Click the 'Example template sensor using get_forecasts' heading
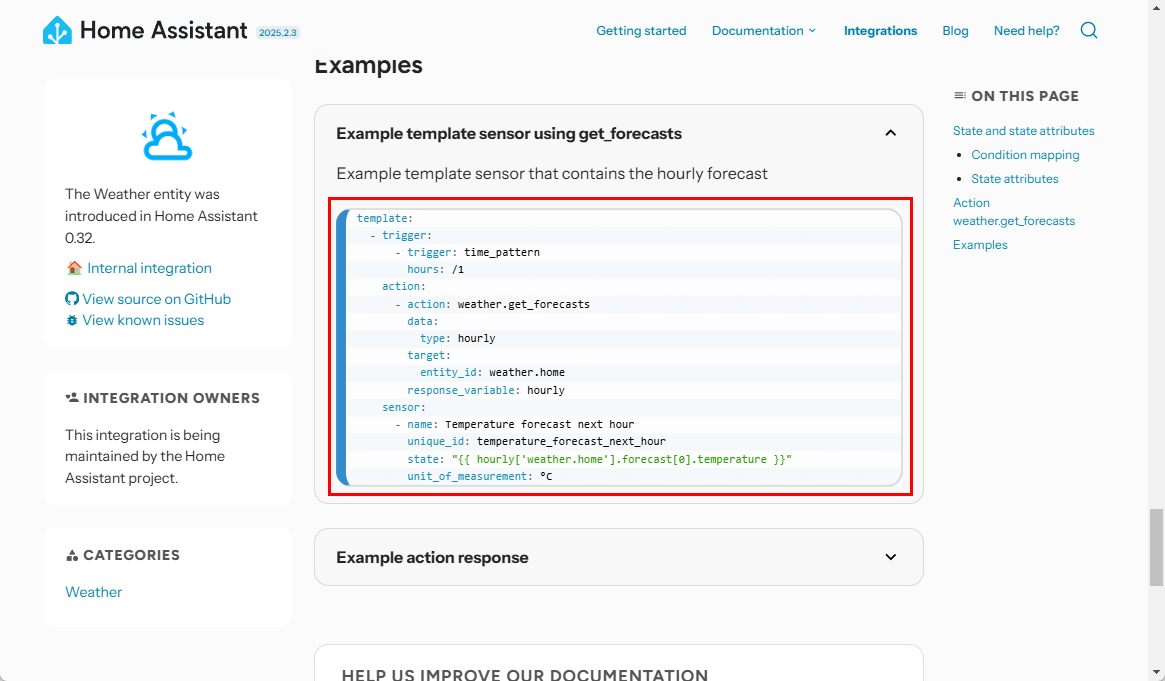Screen dimensions: 1165x681 [509, 133]
